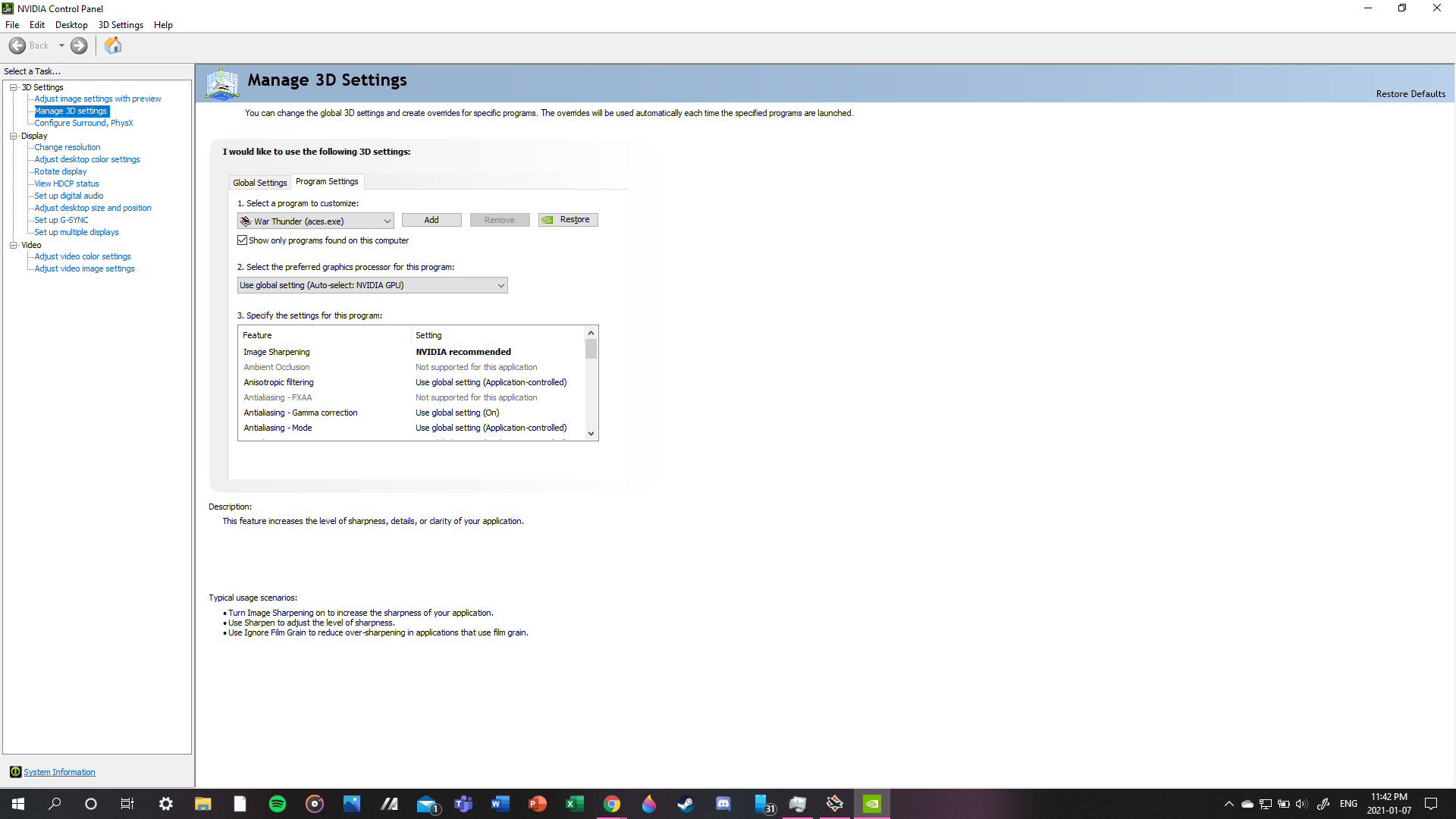Click the Back arrow button
The width and height of the screenshot is (1456, 819).
tap(17, 45)
